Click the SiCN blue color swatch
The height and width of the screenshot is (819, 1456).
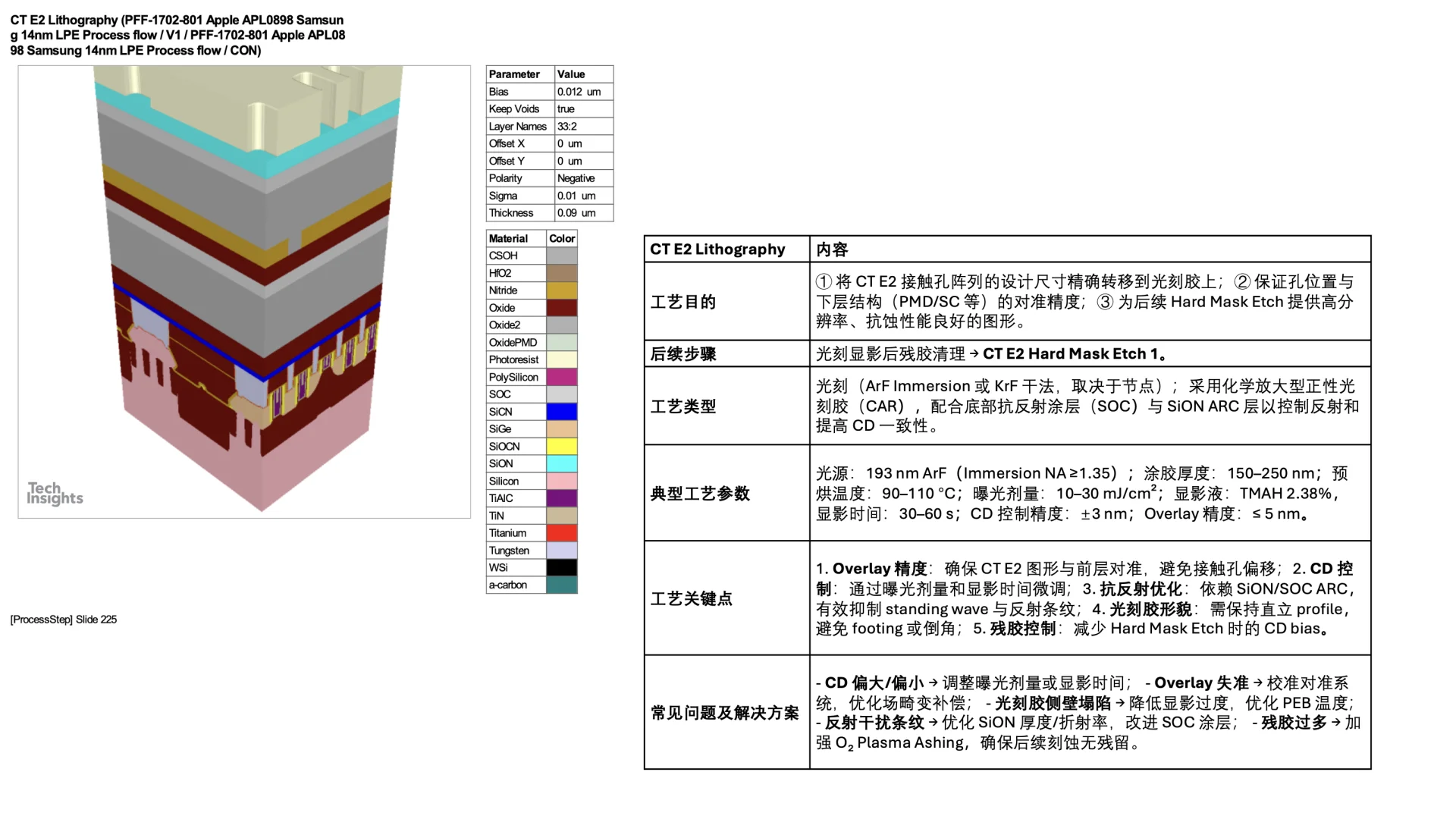[x=561, y=411]
